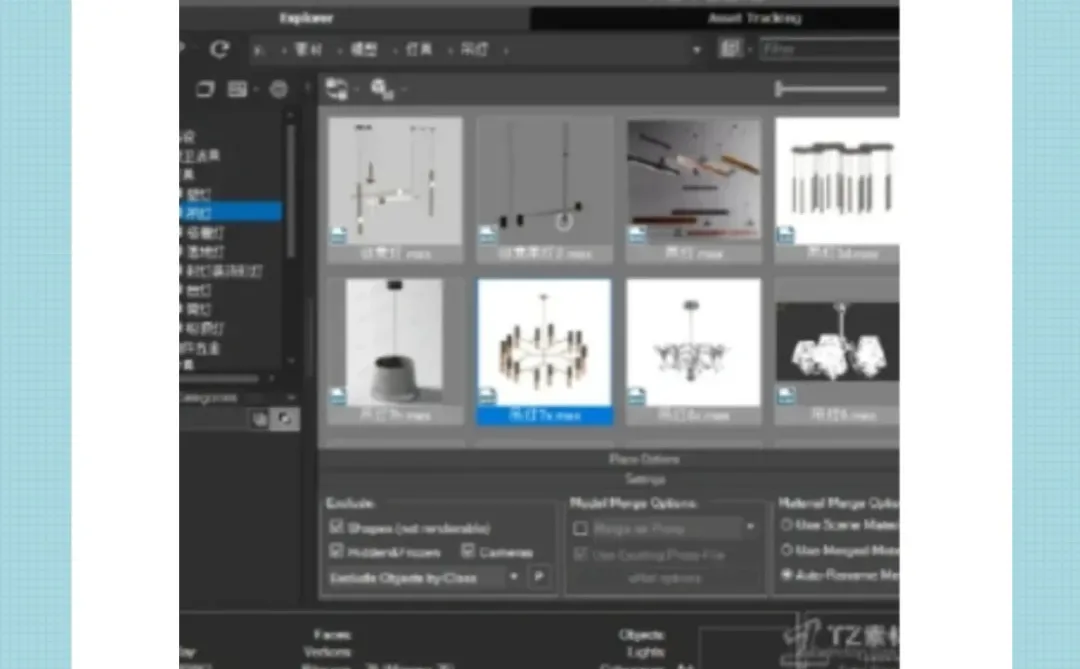Click the P button beside Exclude Objects by Class
1080x669 pixels.
pyautogui.click(x=539, y=577)
